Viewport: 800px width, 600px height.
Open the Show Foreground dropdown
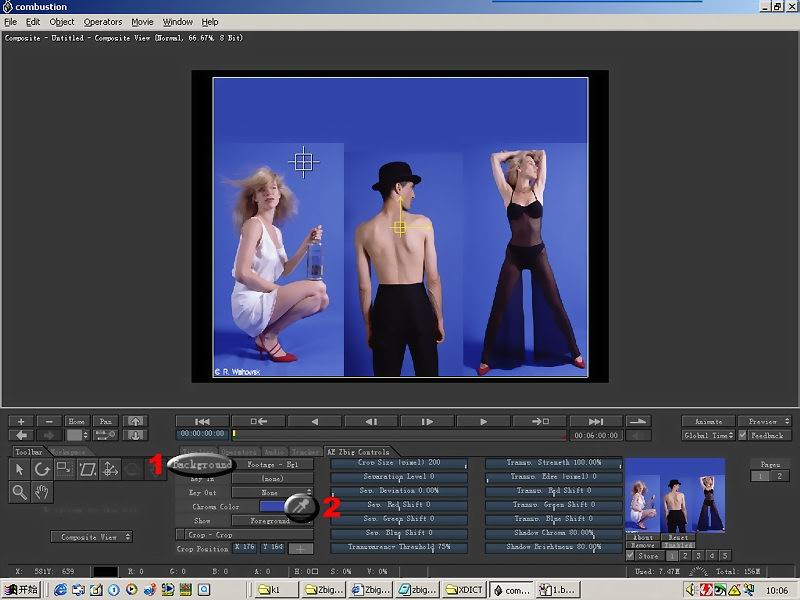pyautogui.click(x=272, y=521)
